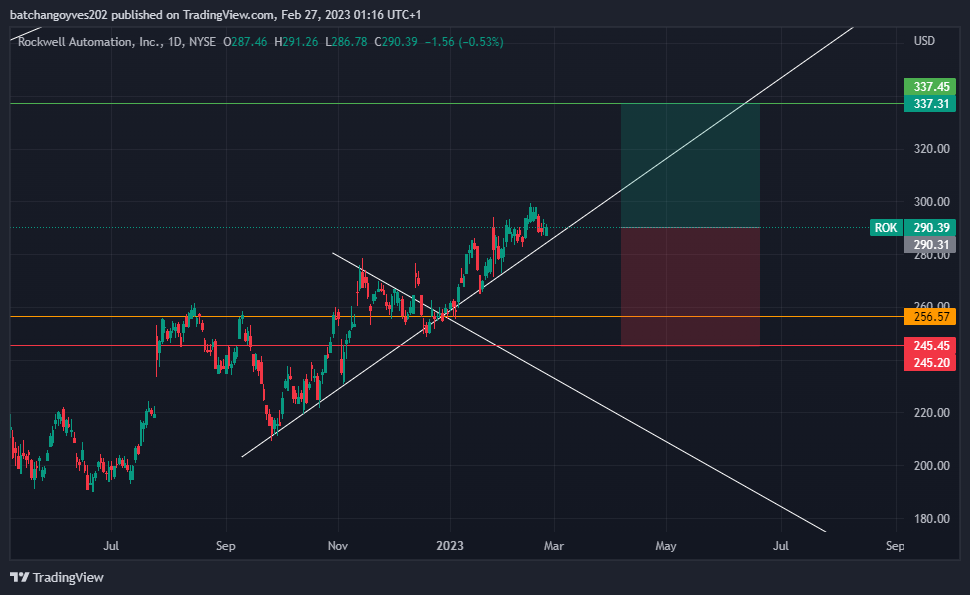Select the 245.45 red price label
This screenshot has width=970, height=595.
click(930, 346)
